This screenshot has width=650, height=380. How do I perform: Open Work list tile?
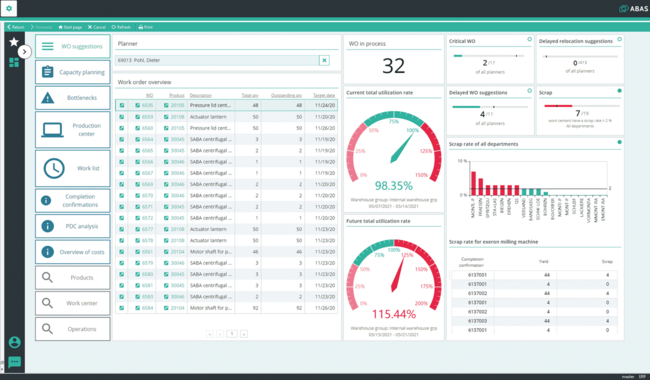tap(73, 168)
